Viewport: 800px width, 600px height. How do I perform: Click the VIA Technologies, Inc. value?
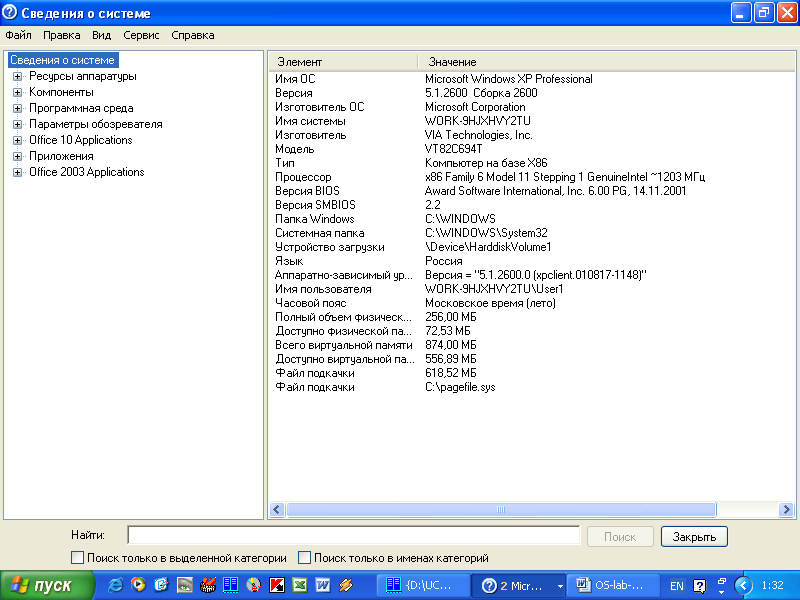[x=479, y=135]
